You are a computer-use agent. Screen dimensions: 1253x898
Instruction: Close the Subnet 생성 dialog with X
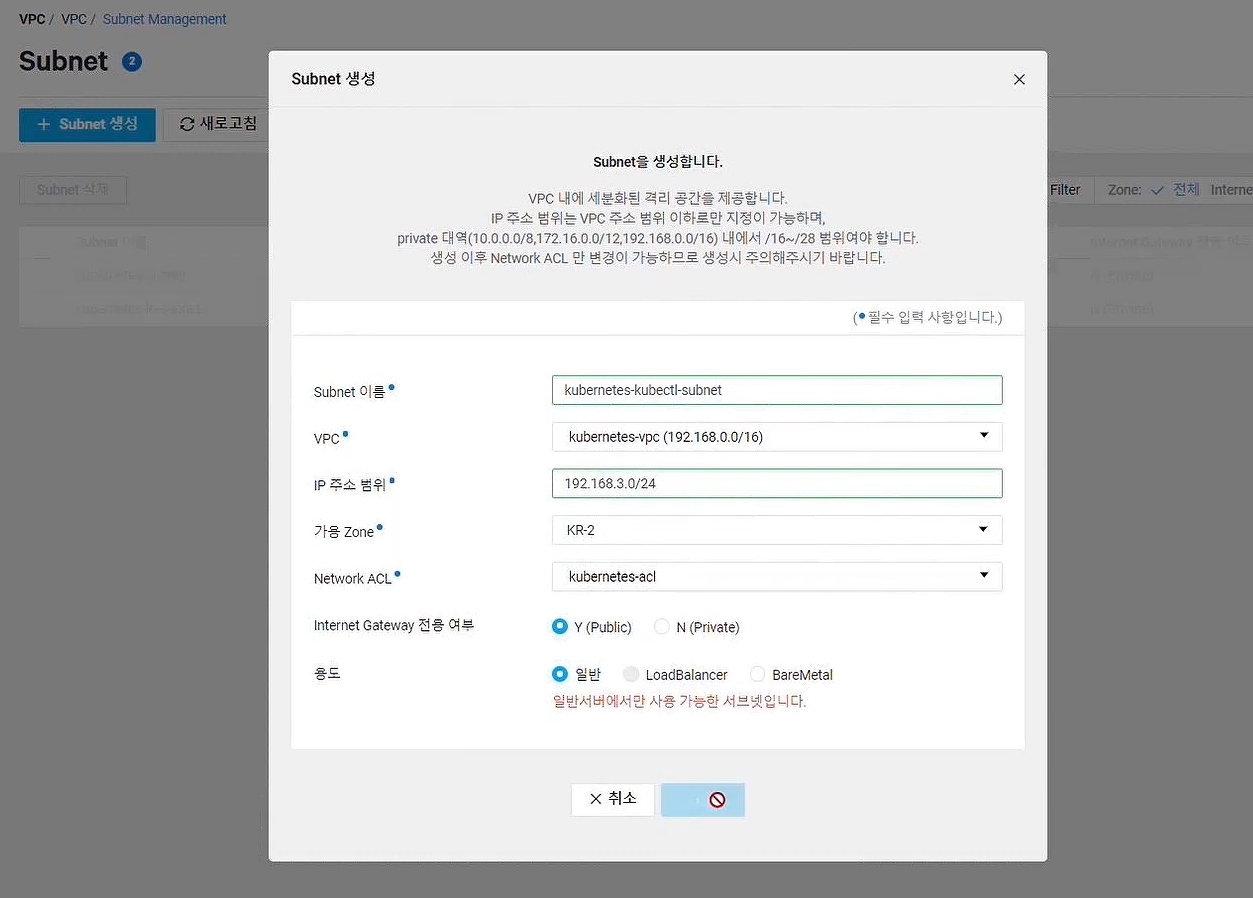tap(1019, 79)
